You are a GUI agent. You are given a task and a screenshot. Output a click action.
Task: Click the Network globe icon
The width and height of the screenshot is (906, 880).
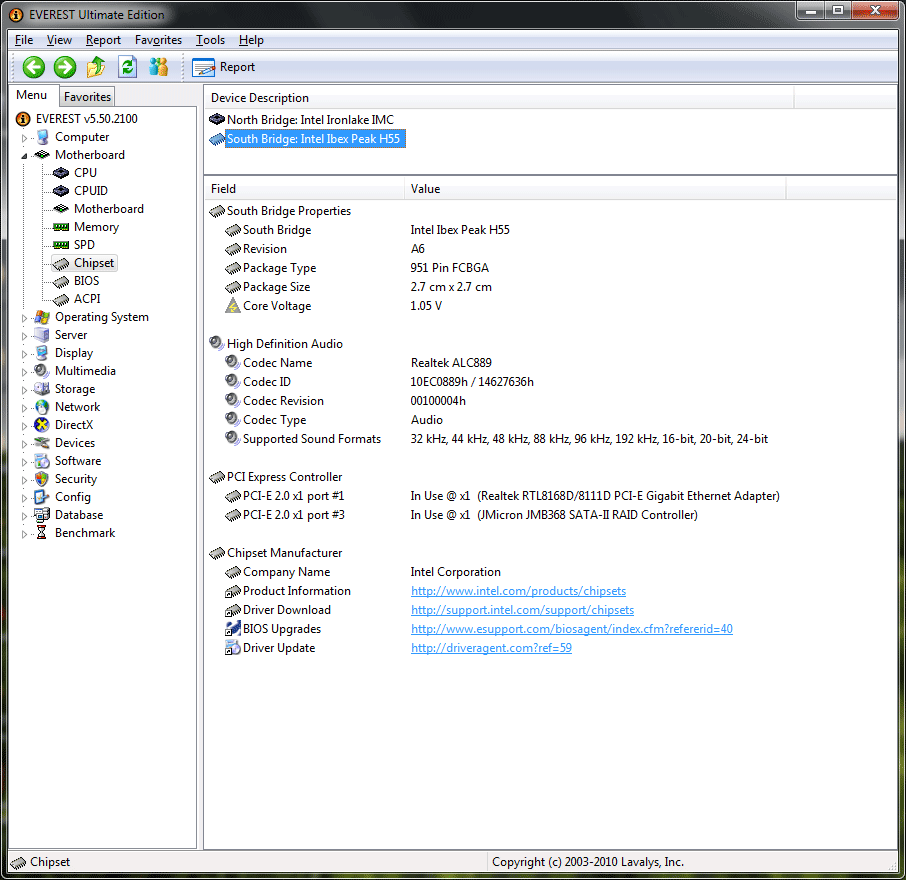click(x=42, y=407)
